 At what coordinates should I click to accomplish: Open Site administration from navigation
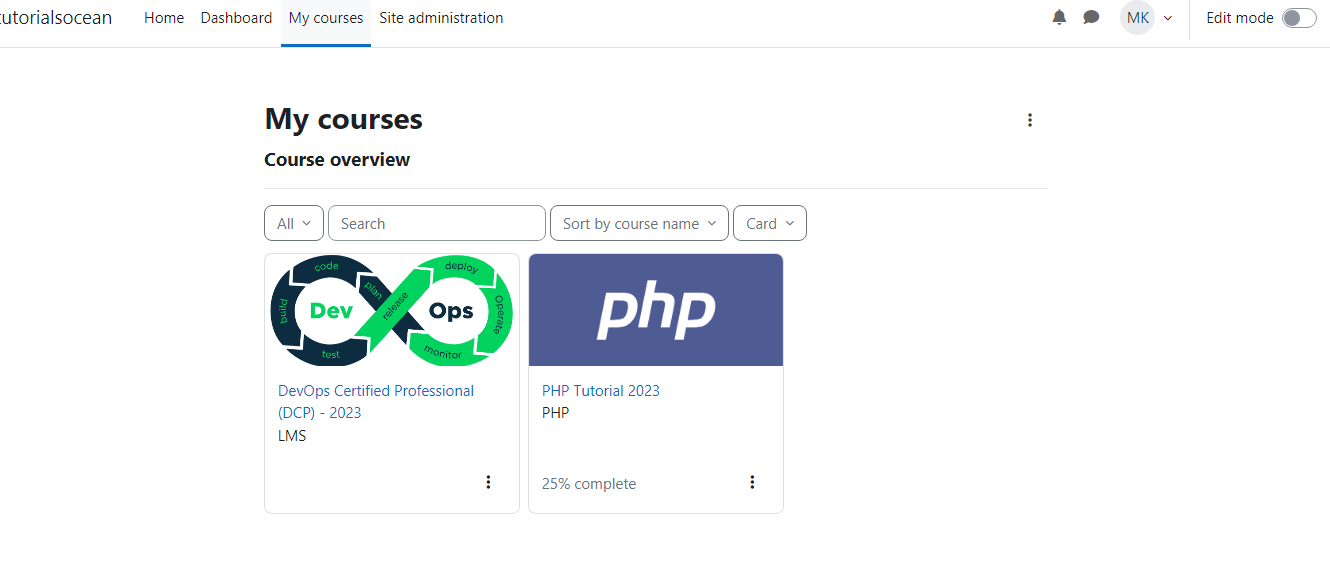point(441,18)
